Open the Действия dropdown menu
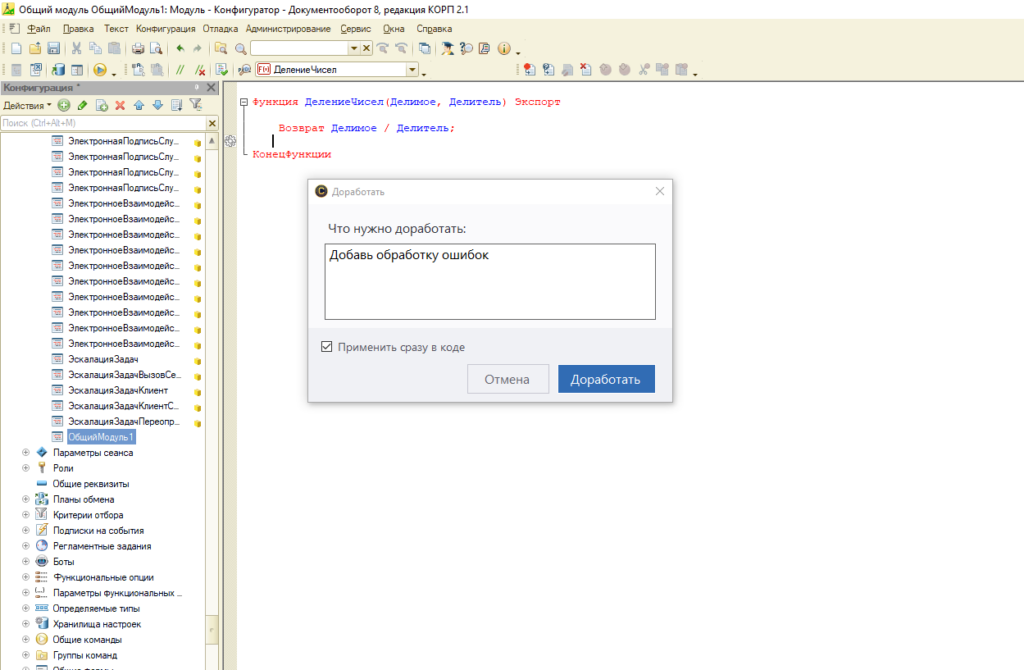This screenshot has width=1024, height=670. tap(27, 105)
